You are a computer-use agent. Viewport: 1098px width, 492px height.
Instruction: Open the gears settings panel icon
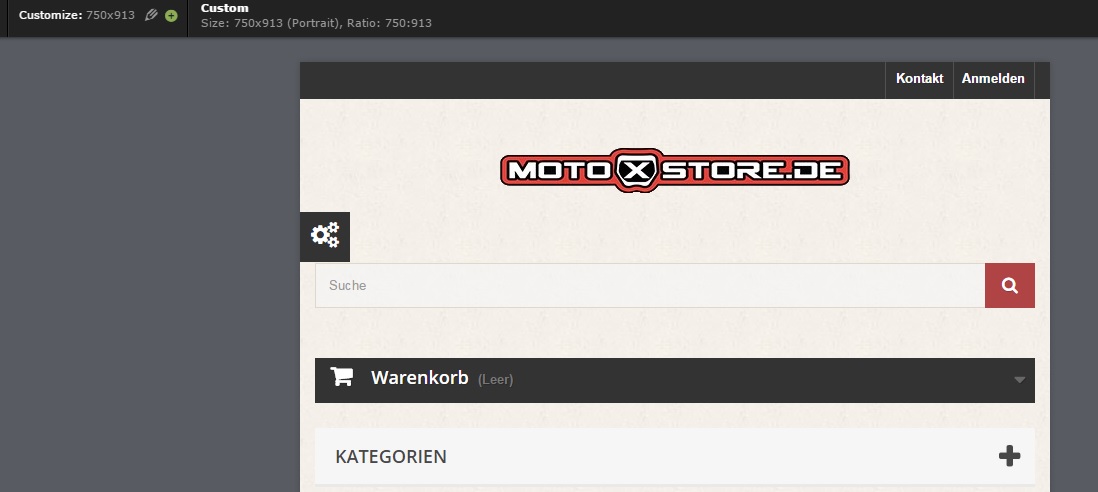point(325,237)
